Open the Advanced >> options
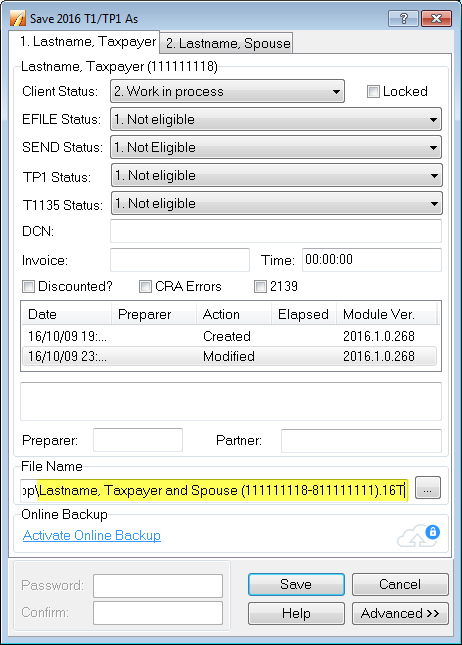 pyautogui.click(x=400, y=613)
